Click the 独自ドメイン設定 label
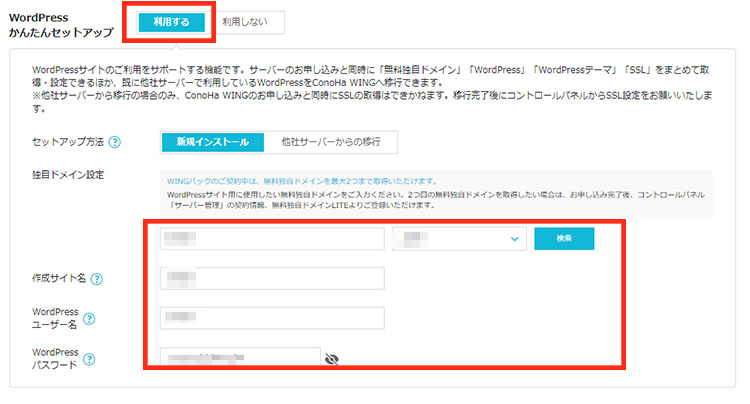Screen dimensions: 750x404 click(x=68, y=175)
